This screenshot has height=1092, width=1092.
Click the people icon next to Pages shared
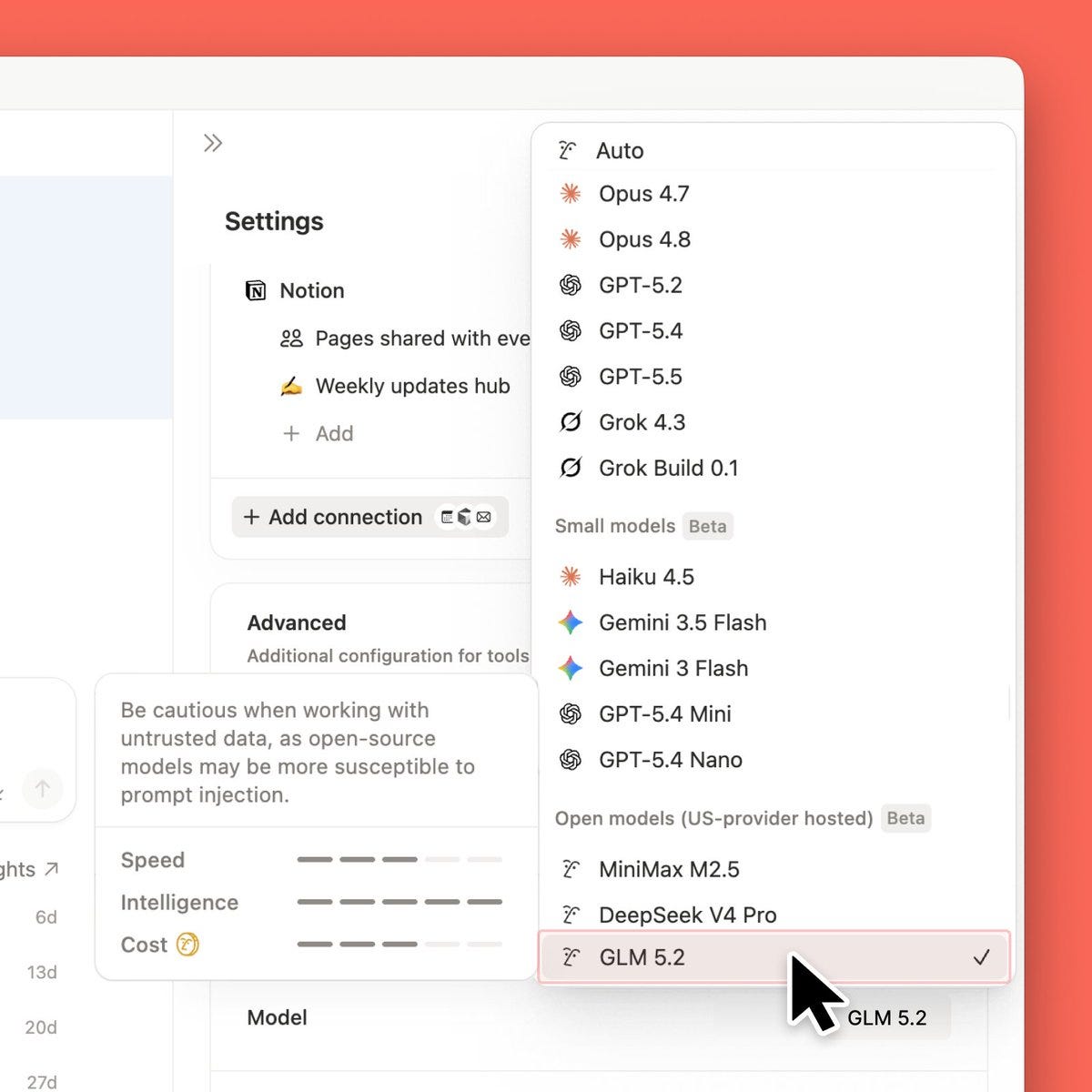291,339
